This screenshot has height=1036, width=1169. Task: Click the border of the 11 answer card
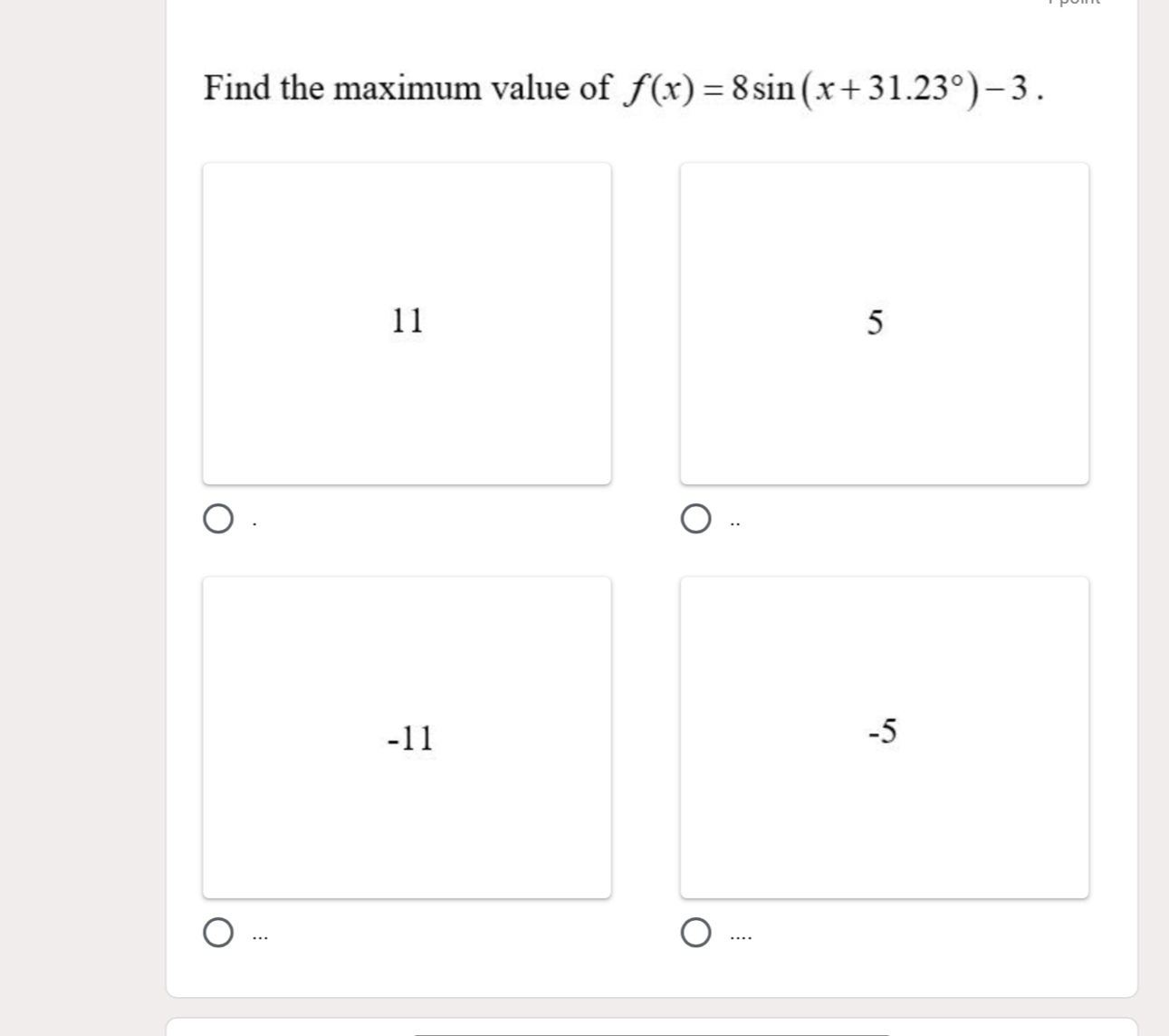tap(407, 165)
